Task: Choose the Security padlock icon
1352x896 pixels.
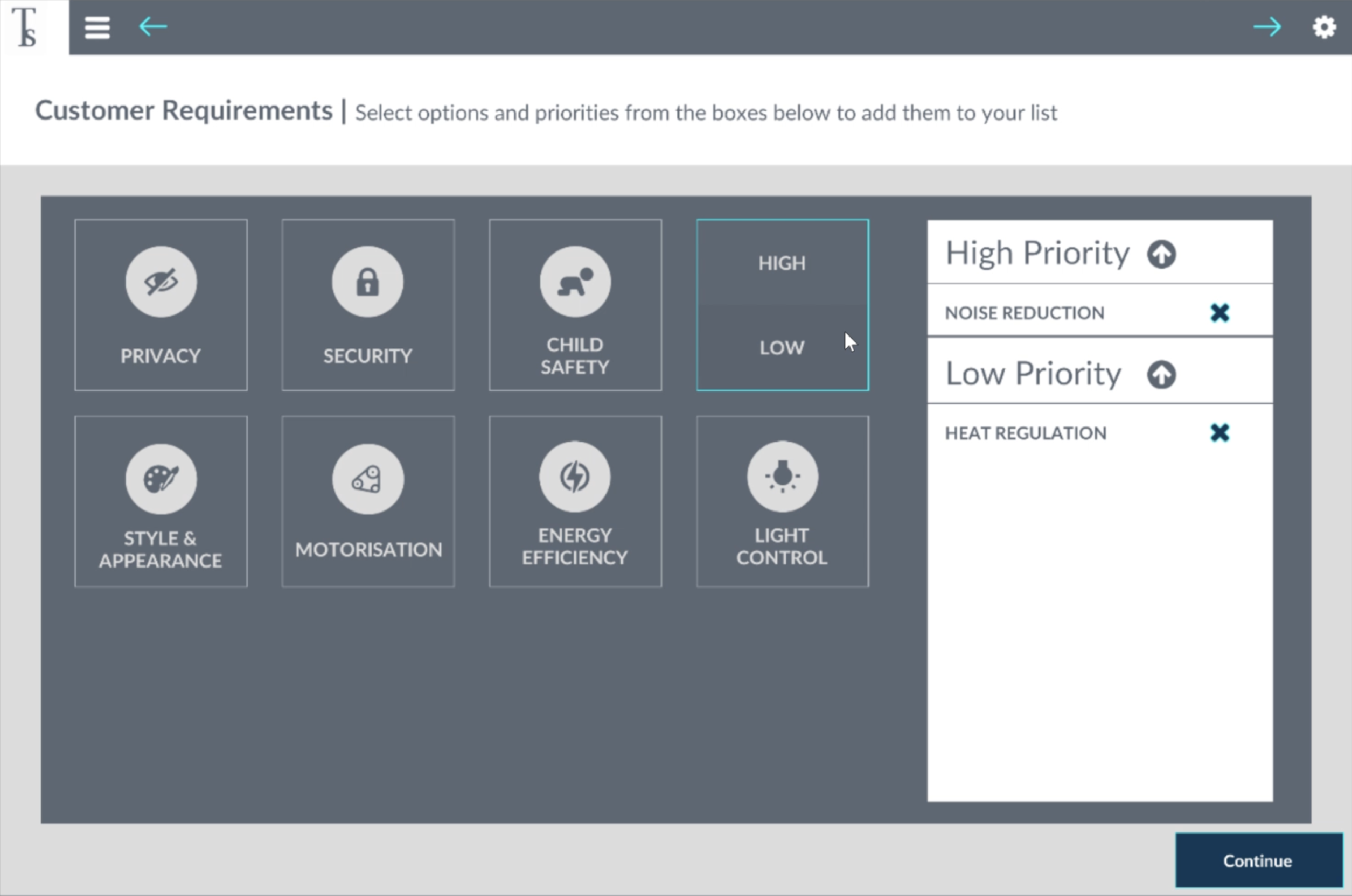Action: click(x=367, y=282)
